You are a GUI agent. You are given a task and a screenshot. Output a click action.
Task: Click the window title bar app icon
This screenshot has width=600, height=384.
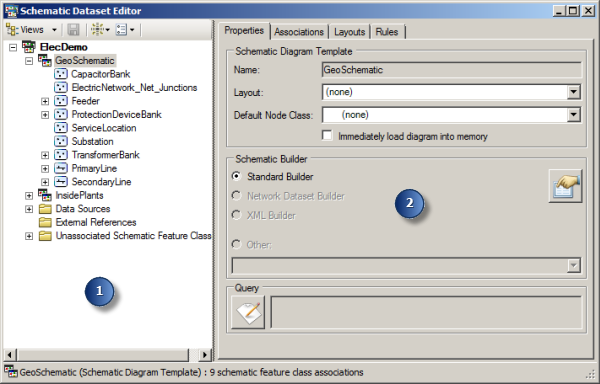coord(11,11)
